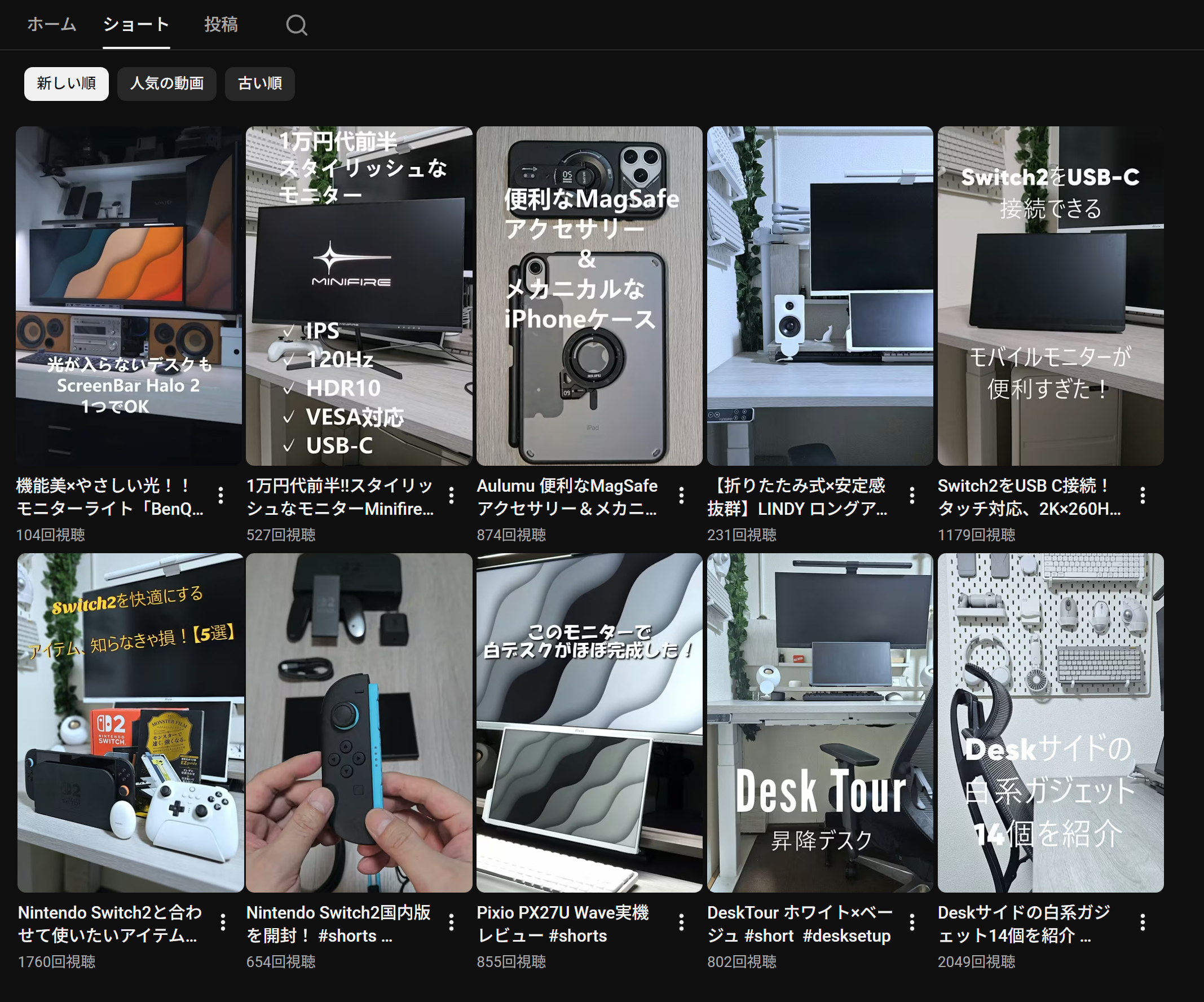Sort shorts by 新しい順

tap(67, 83)
